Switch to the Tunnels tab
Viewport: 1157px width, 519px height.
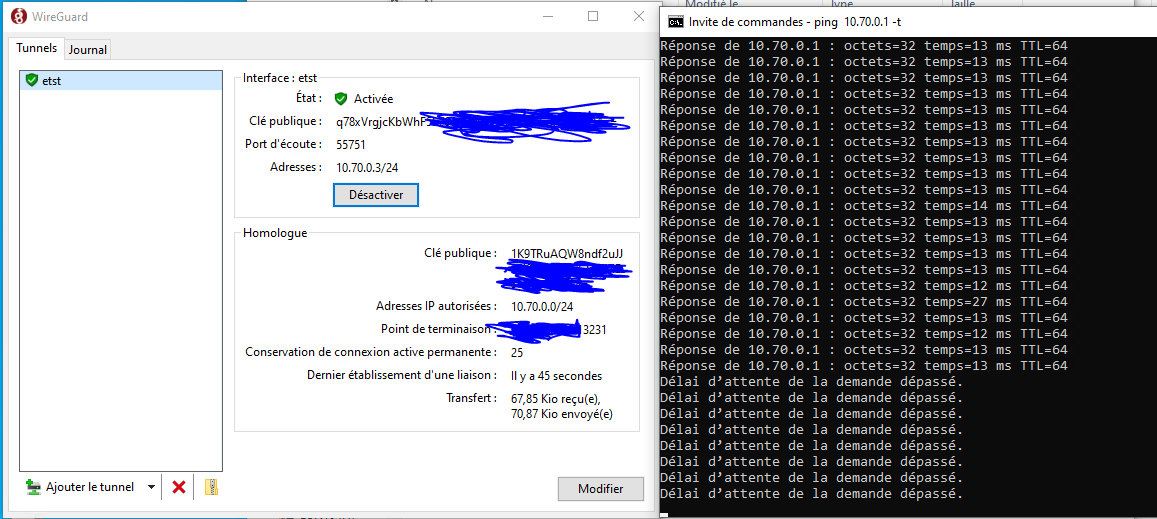[x=36, y=49]
